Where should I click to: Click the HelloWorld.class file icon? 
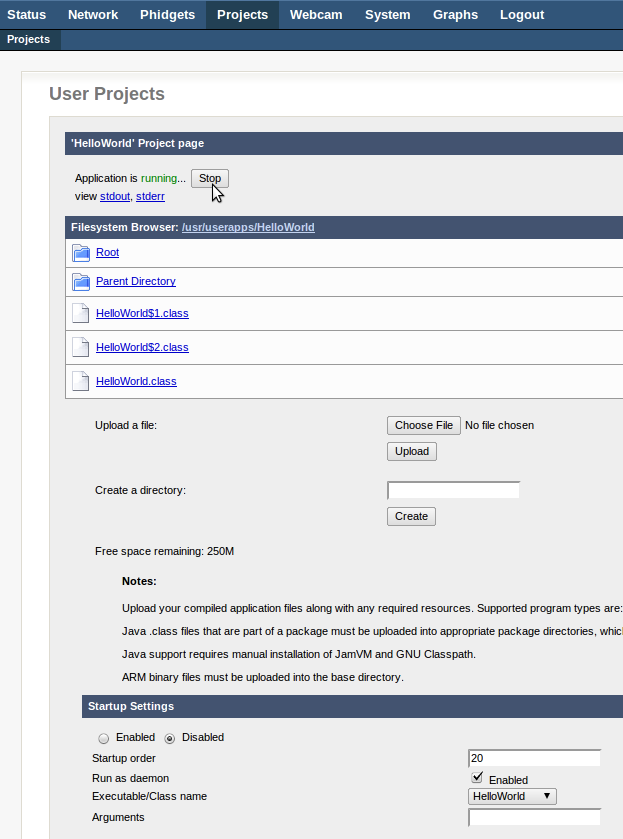(x=81, y=382)
